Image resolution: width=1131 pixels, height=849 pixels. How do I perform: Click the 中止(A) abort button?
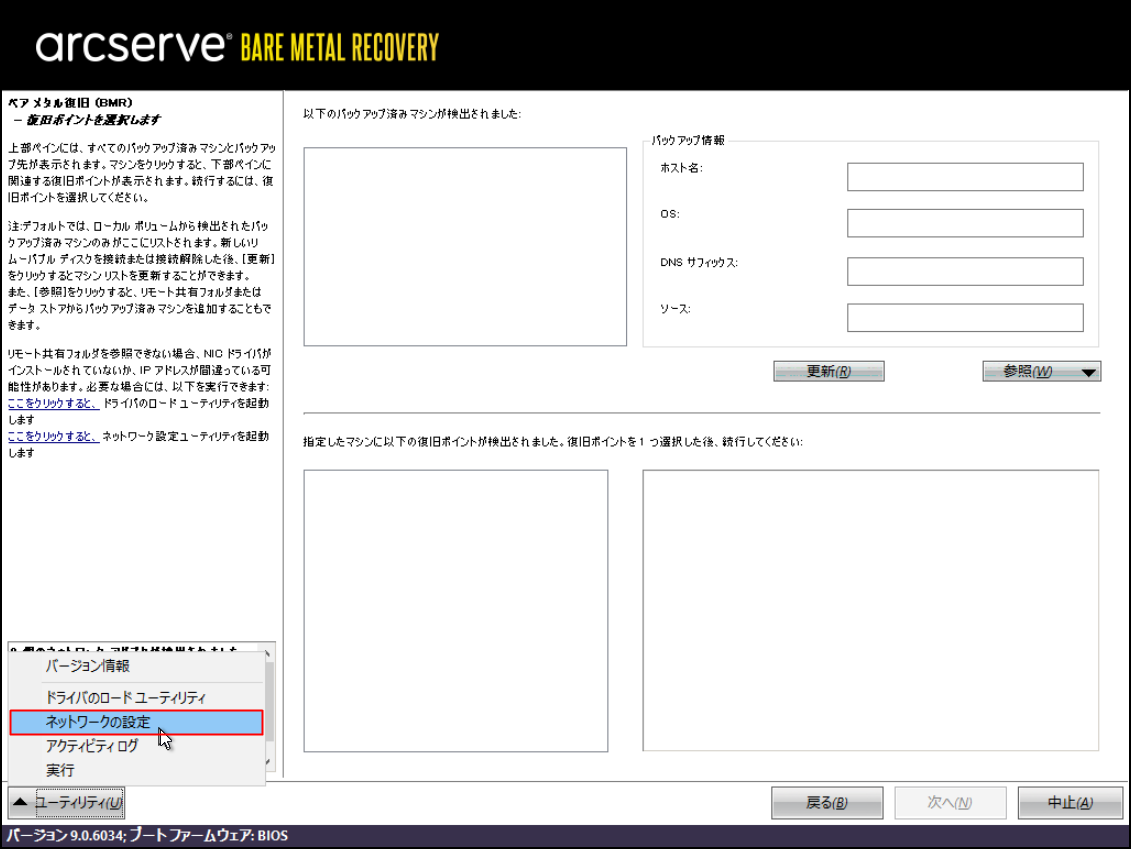[x=1069, y=803]
